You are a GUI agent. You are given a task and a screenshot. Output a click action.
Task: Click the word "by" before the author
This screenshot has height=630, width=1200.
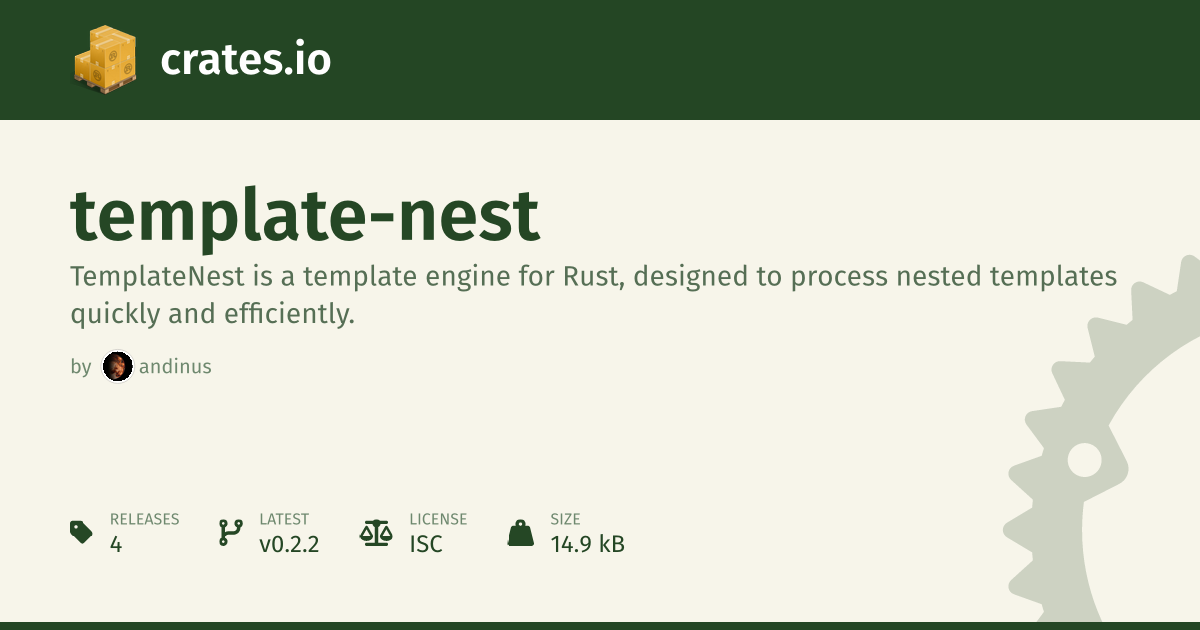point(81,367)
